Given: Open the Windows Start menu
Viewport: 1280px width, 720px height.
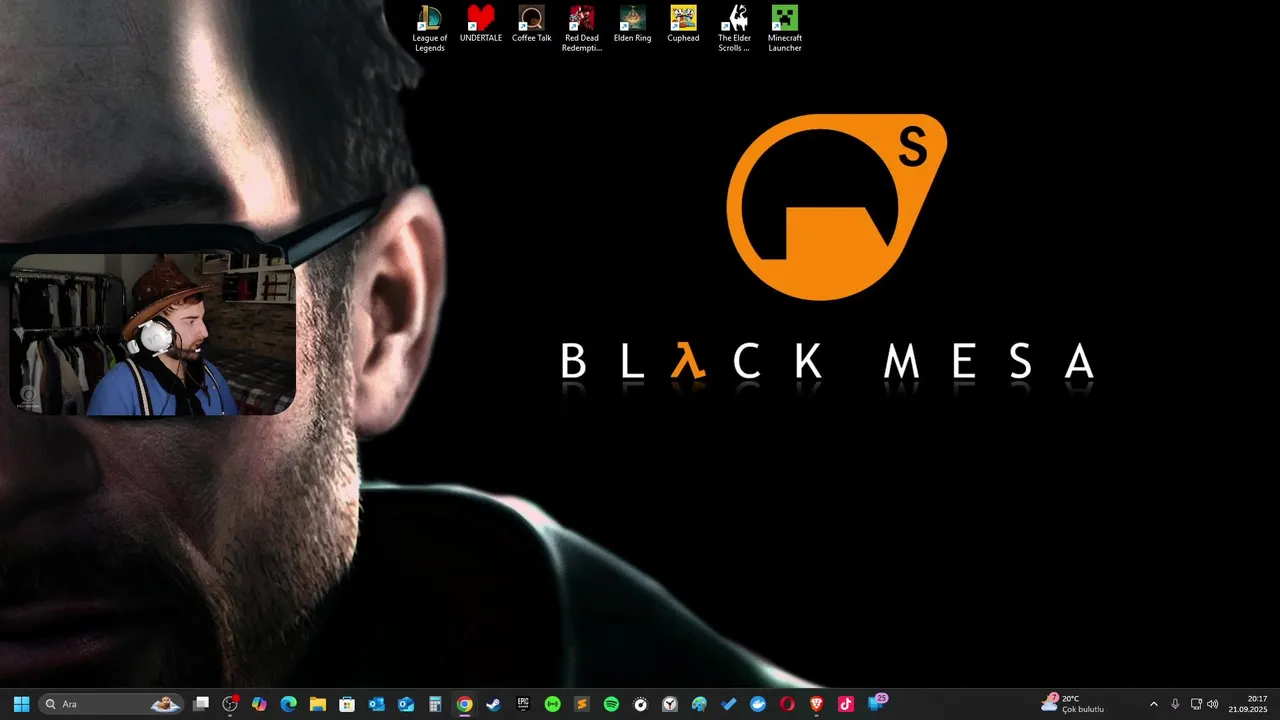Looking at the screenshot, I should click(21, 704).
